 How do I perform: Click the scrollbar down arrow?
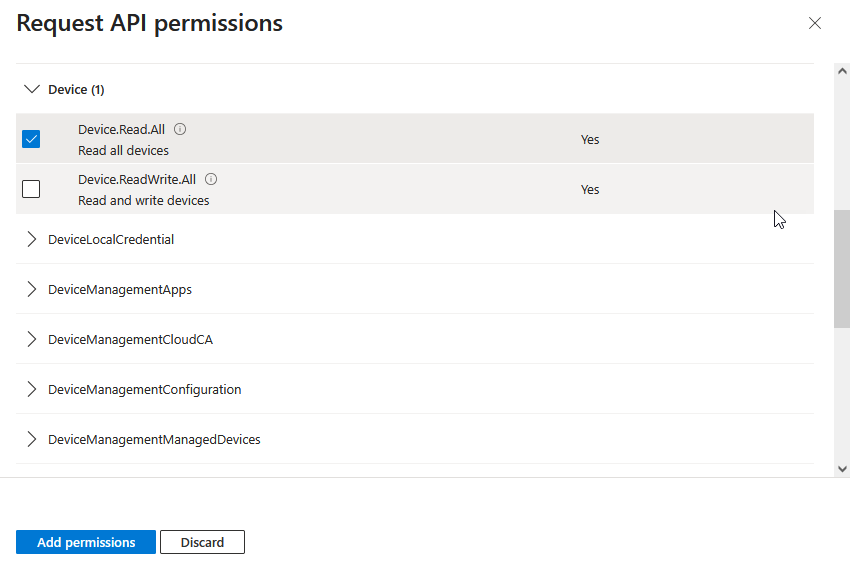pyautogui.click(x=841, y=469)
